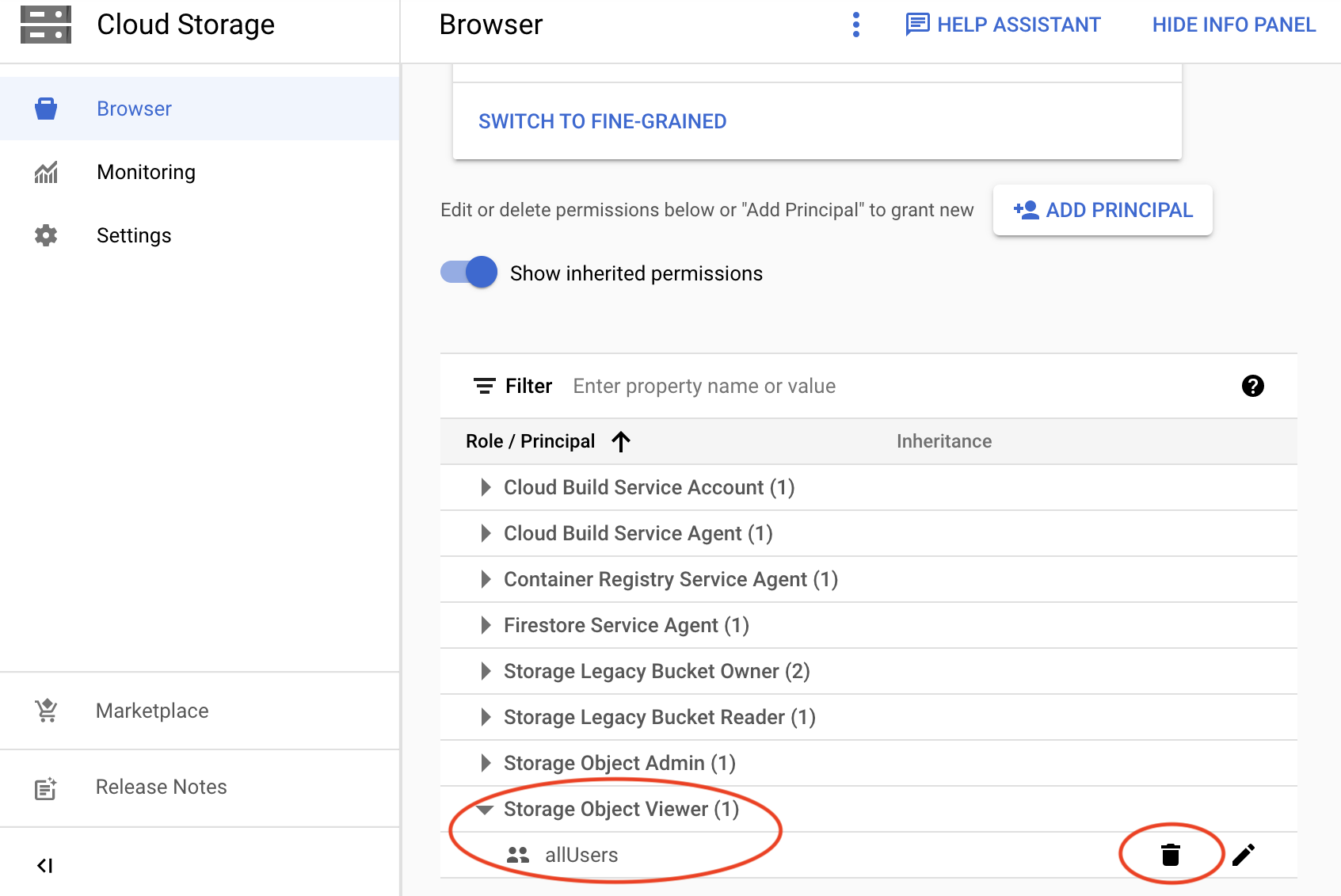Image resolution: width=1341 pixels, height=896 pixels.
Task: Click the ADD PRINCIPAL button
Action: point(1103,210)
